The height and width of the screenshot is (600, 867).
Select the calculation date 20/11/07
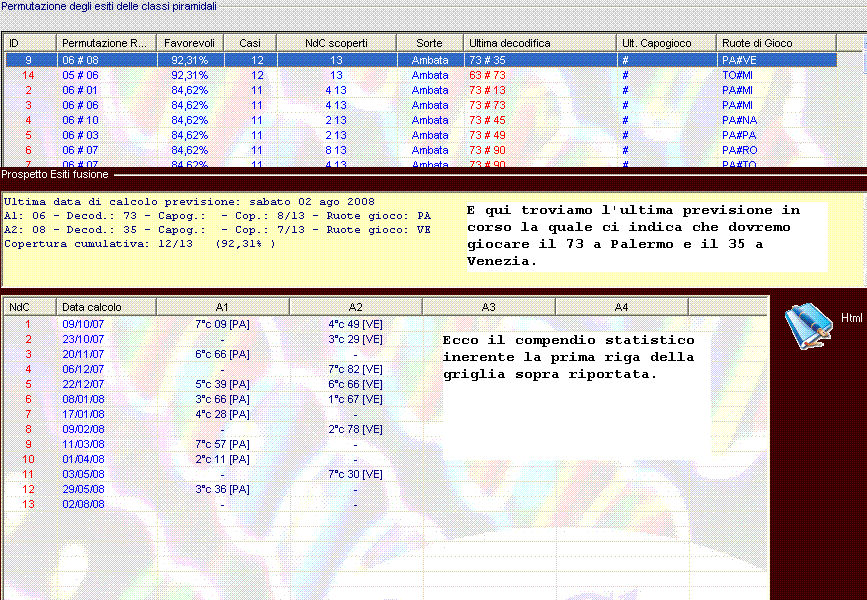coord(83,354)
